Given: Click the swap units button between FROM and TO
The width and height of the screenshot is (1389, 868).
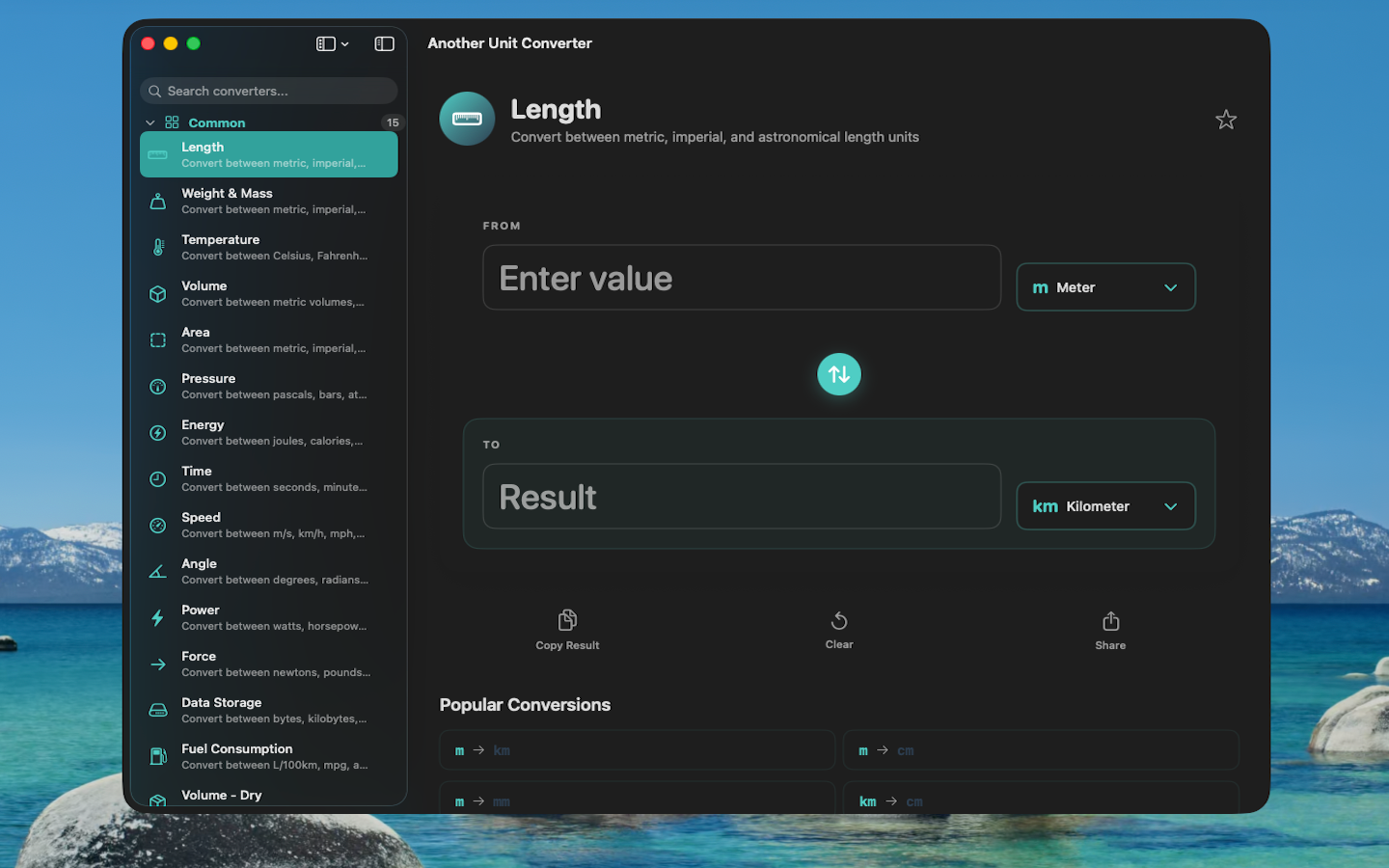Looking at the screenshot, I should [838, 374].
